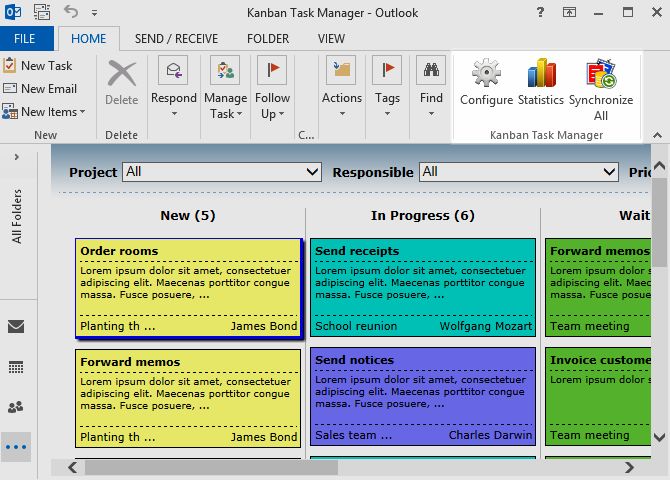Select the green Invoice customers card
This screenshot has width=670, height=480.
(x=598, y=396)
